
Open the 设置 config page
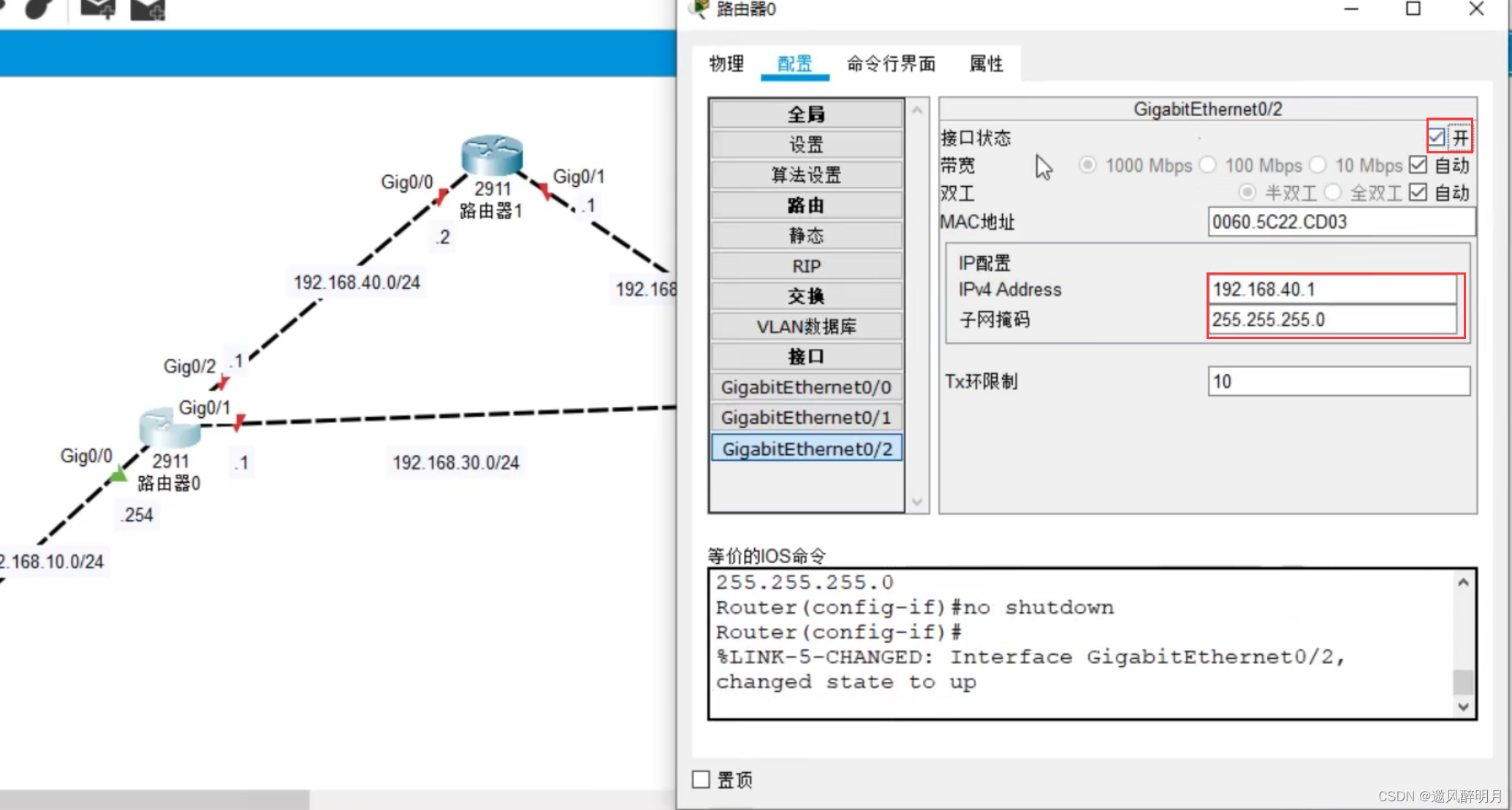coord(806,144)
